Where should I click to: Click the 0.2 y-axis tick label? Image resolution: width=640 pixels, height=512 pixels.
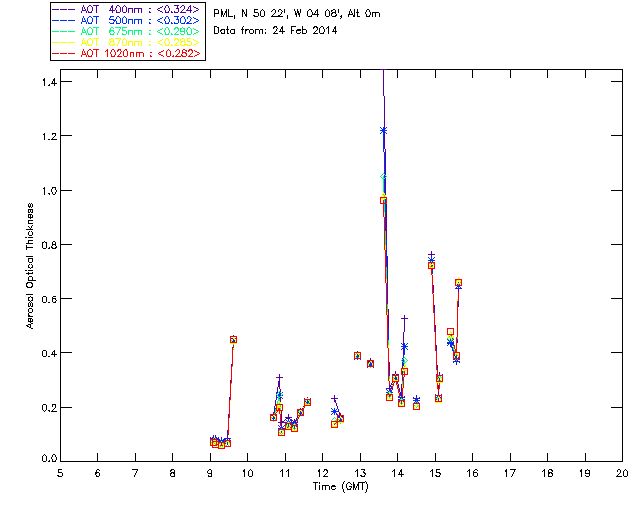pyautogui.click(x=49, y=407)
